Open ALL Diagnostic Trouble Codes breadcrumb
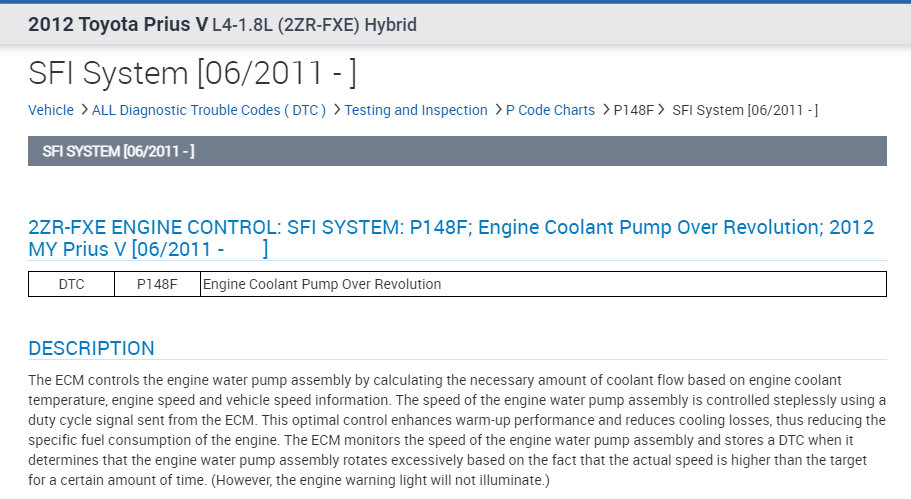 pos(208,110)
